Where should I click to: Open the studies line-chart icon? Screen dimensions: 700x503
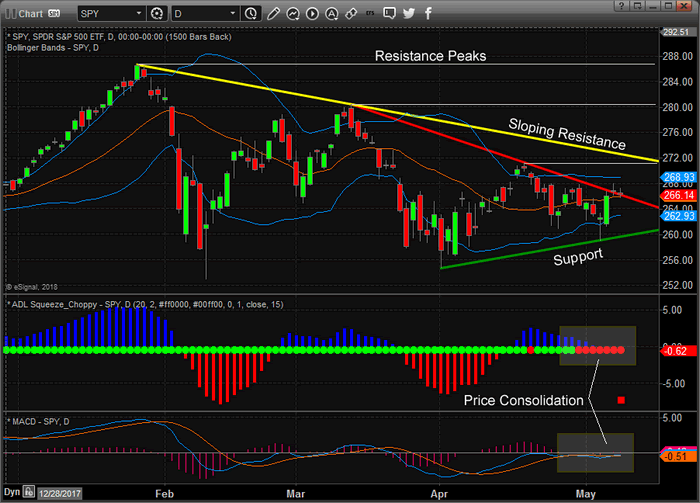[x=293, y=14]
